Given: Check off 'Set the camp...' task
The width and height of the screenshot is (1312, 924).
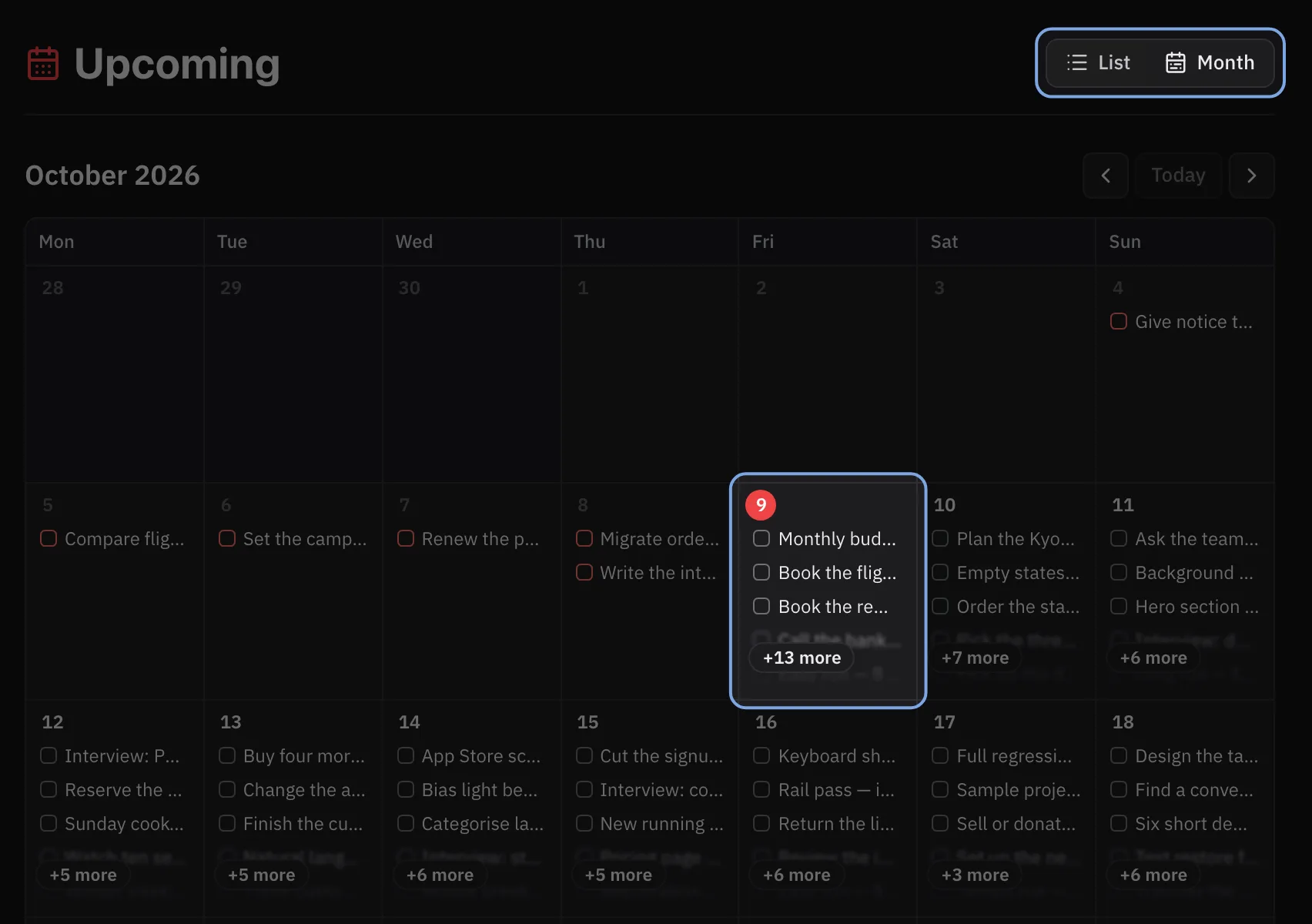Looking at the screenshot, I should click(x=227, y=538).
